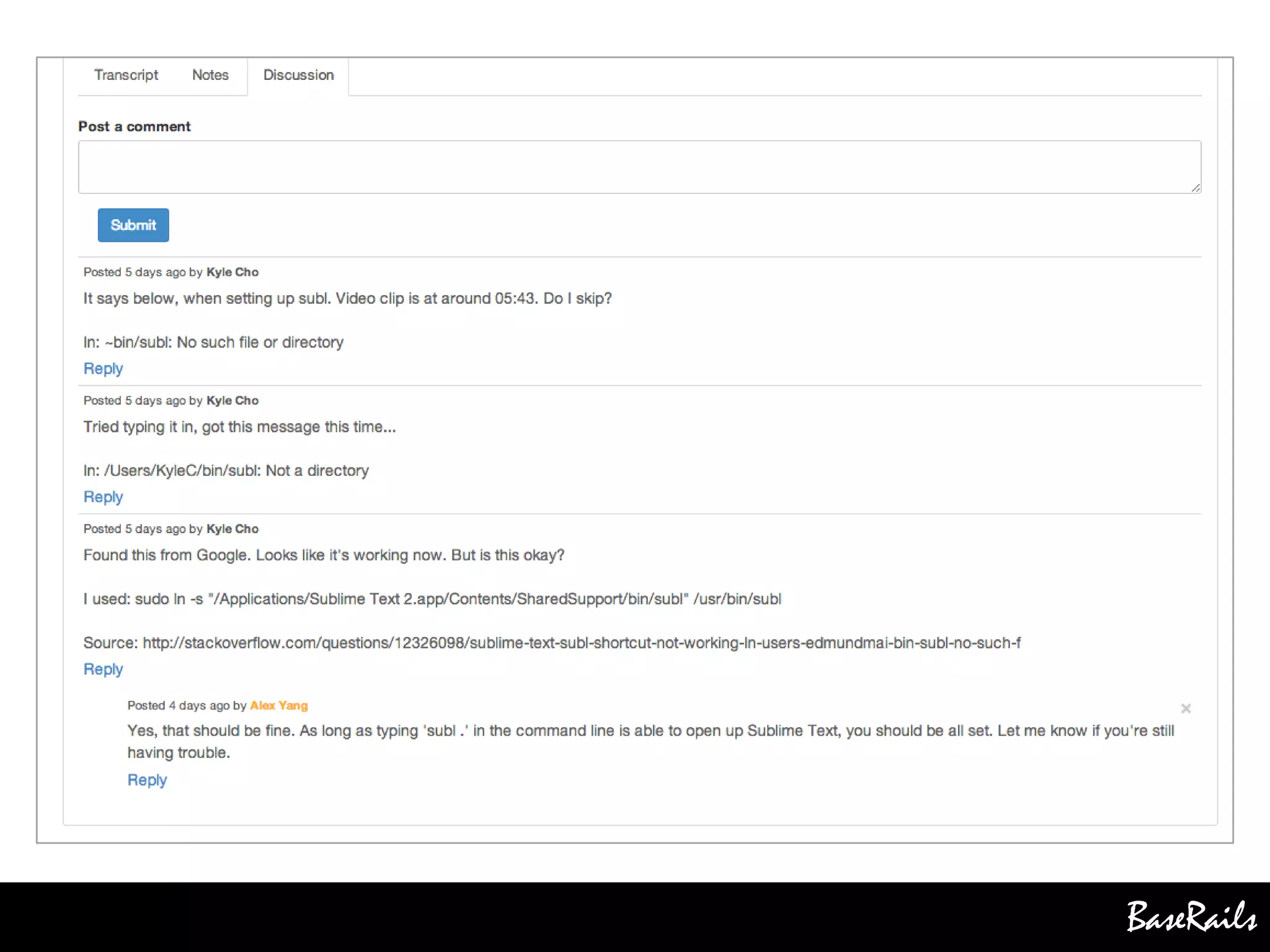This screenshot has width=1270, height=952.
Task: Focus the Post a comment text box
Action: (x=639, y=167)
